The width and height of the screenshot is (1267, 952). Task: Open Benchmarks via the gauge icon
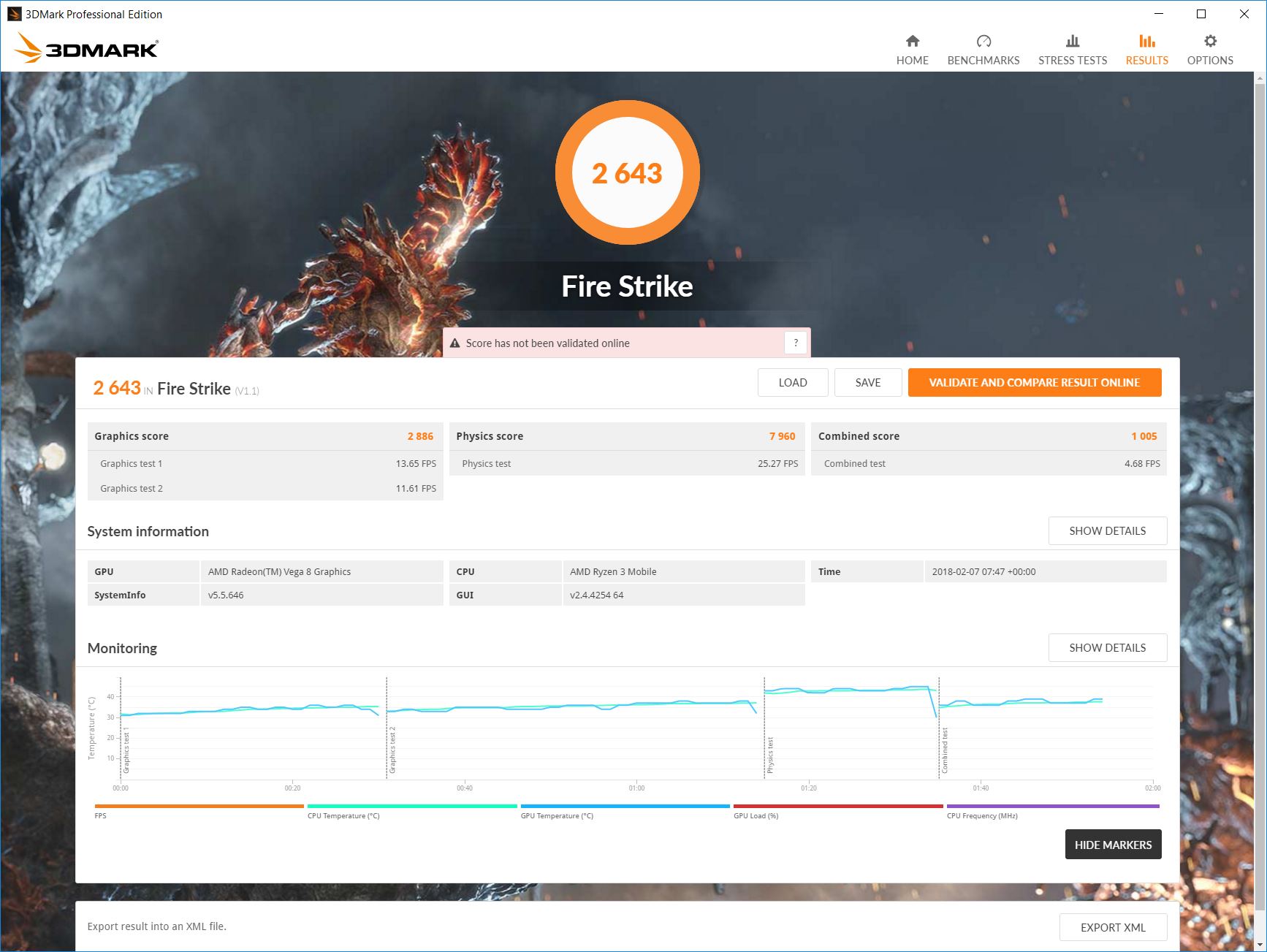(x=983, y=41)
